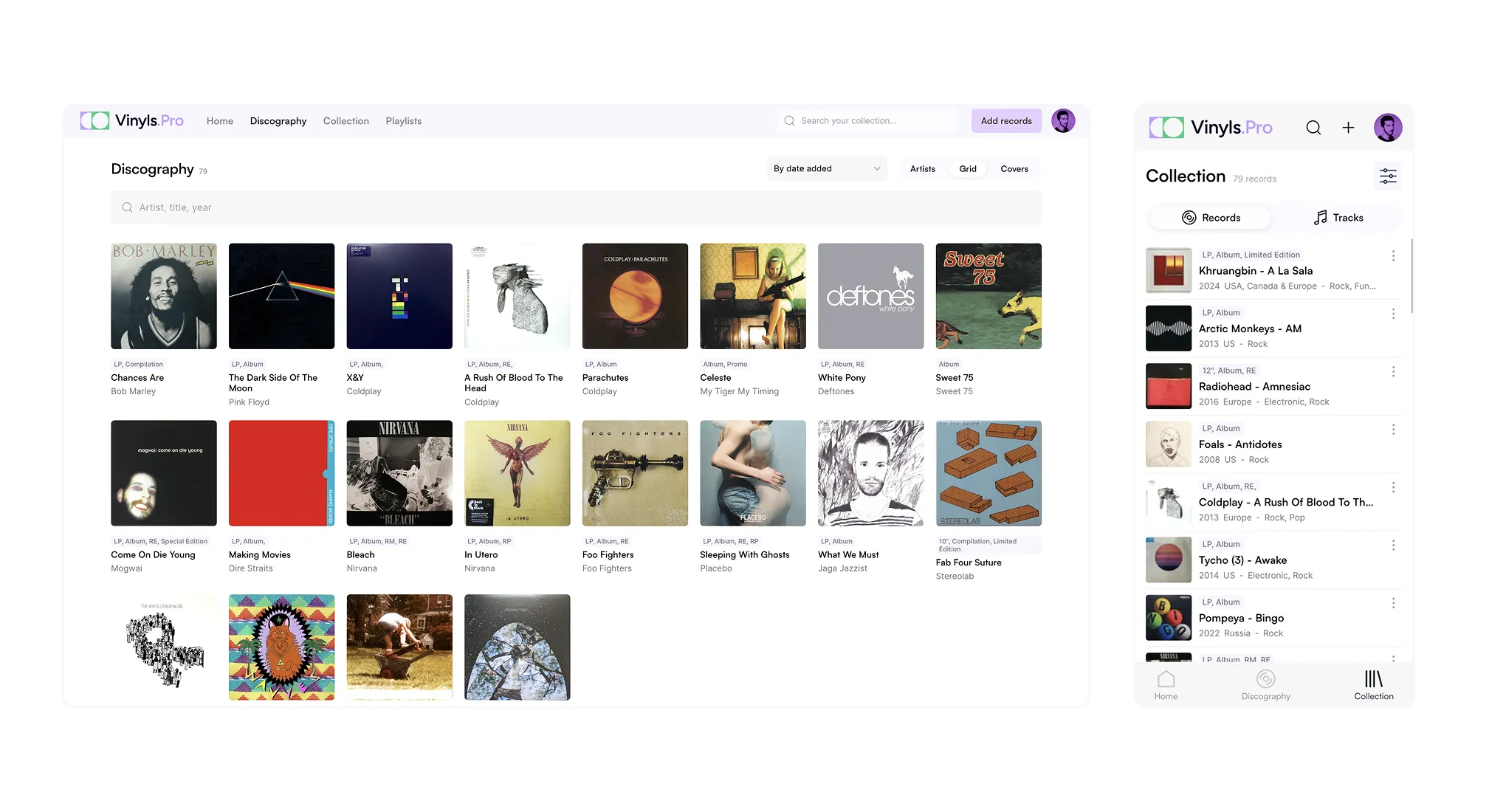This screenshot has width=1506, height=812.
Task: Switch to the Artists view
Action: [x=922, y=169]
